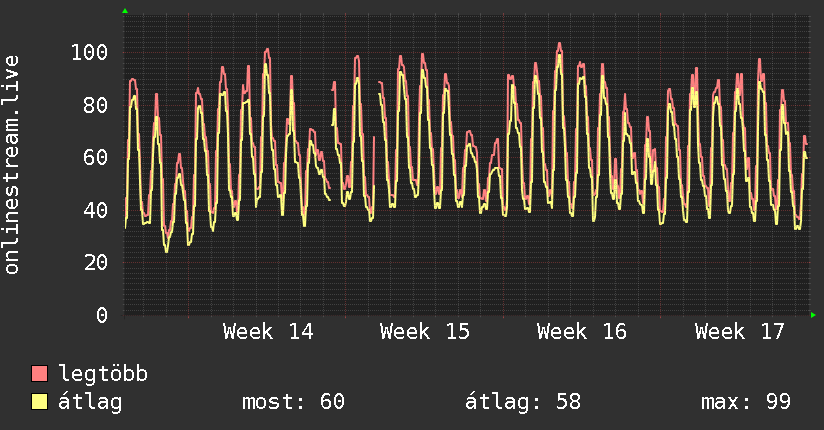
Task: Click the pink legtöbb legend color swatch
Action: pos(39,374)
